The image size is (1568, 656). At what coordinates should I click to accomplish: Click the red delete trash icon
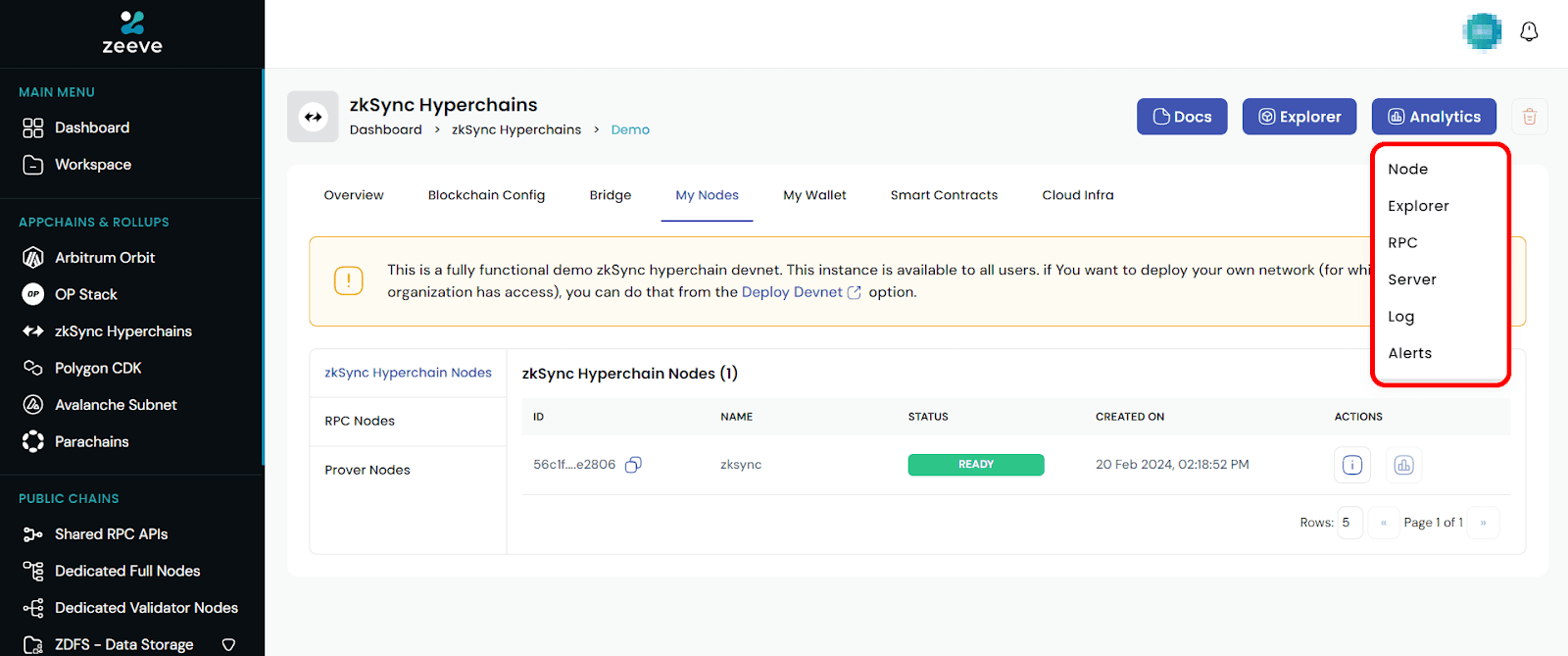coord(1530,118)
